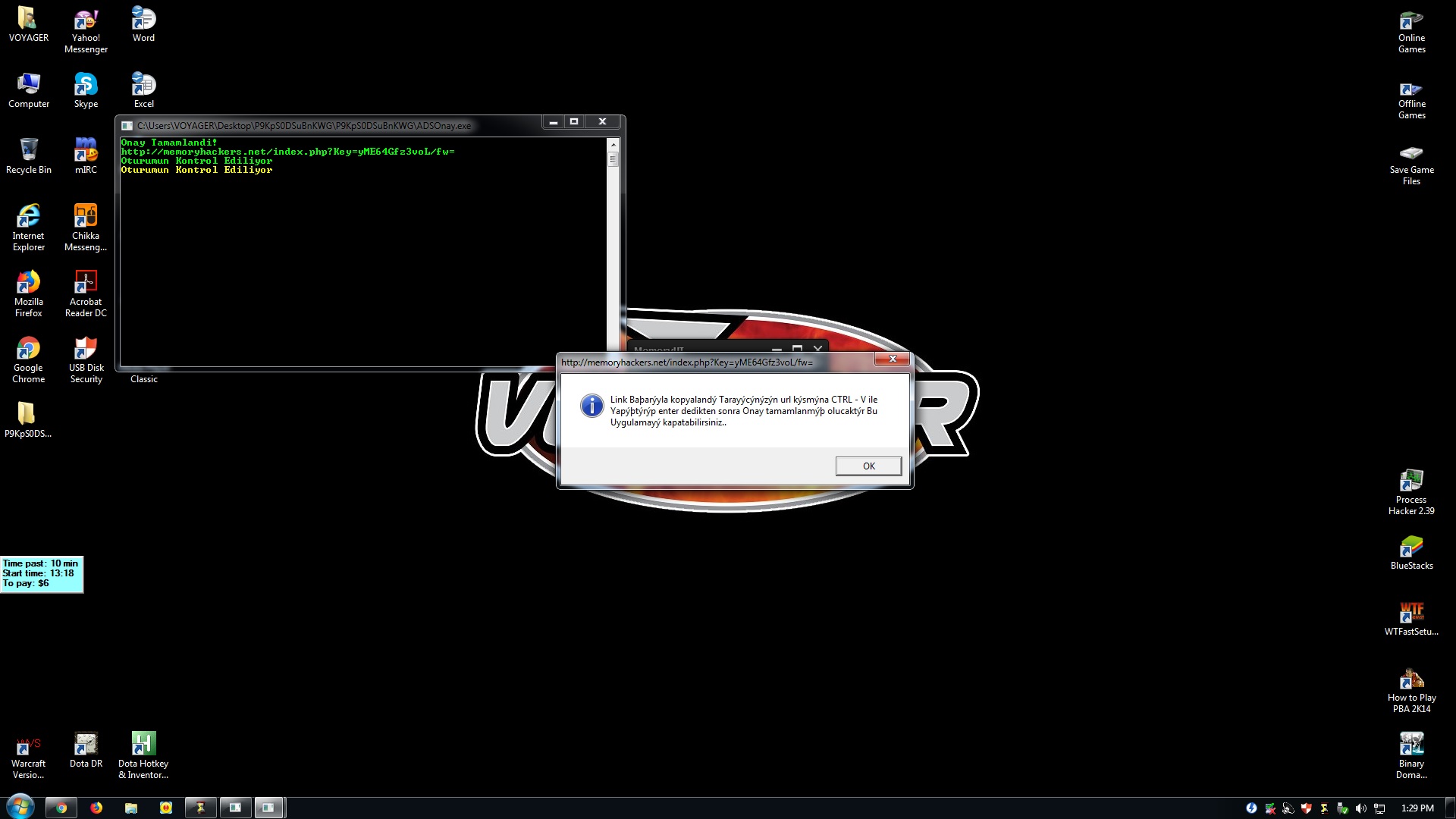Minimize the ADSOnay.exe console window
Screen dimensions: 1456x819
tap(554, 121)
